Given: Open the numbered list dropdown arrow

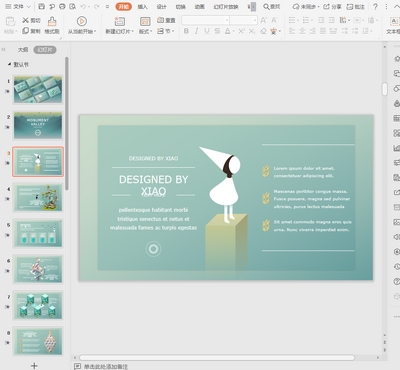Looking at the screenshot, I should pyautogui.click(x=311, y=20).
